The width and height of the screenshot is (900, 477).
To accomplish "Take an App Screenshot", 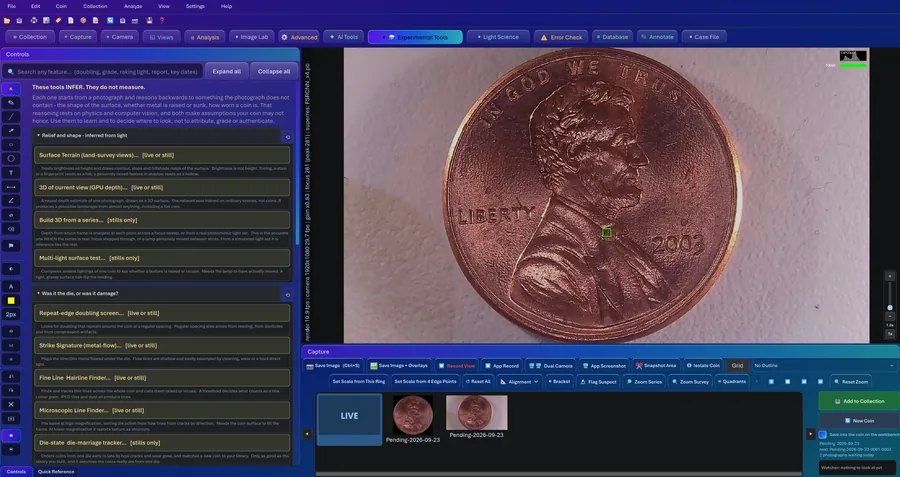I will [x=604, y=366].
